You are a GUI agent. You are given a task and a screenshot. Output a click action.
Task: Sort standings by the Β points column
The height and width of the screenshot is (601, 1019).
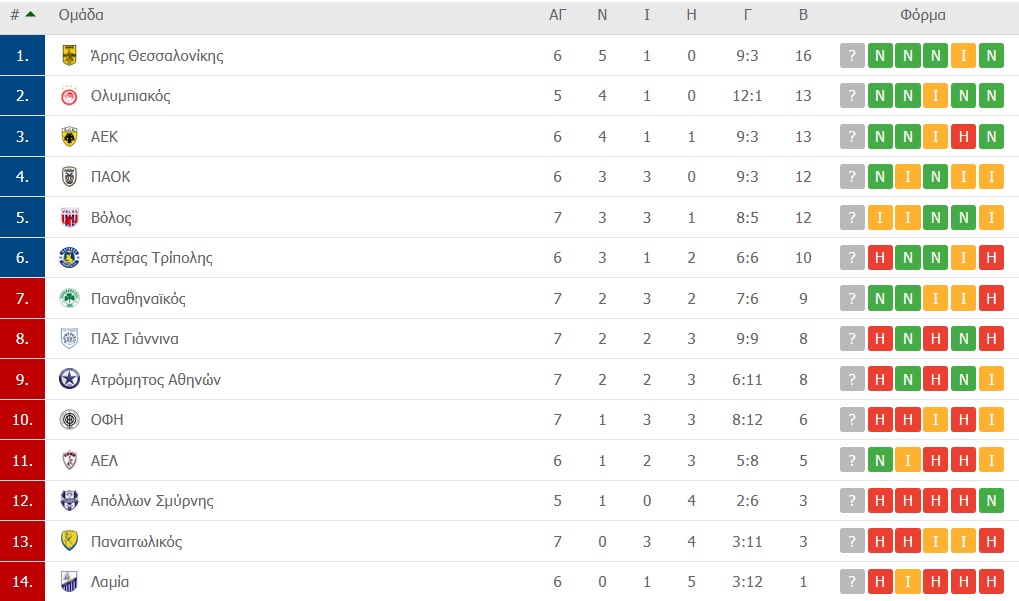(803, 15)
